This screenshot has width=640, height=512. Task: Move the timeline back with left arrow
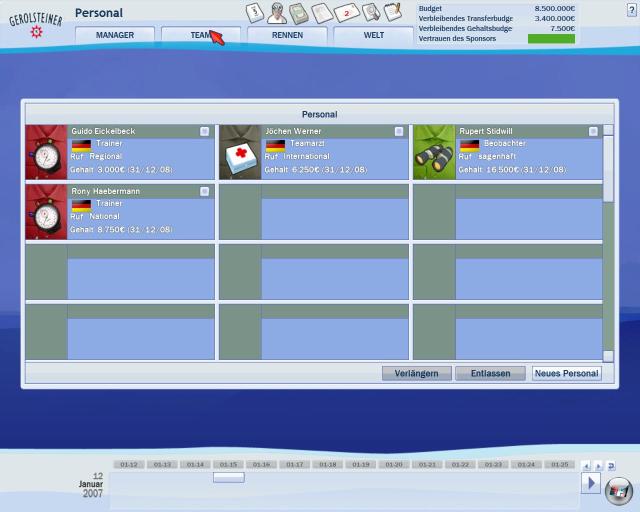[x=586, y=465]
